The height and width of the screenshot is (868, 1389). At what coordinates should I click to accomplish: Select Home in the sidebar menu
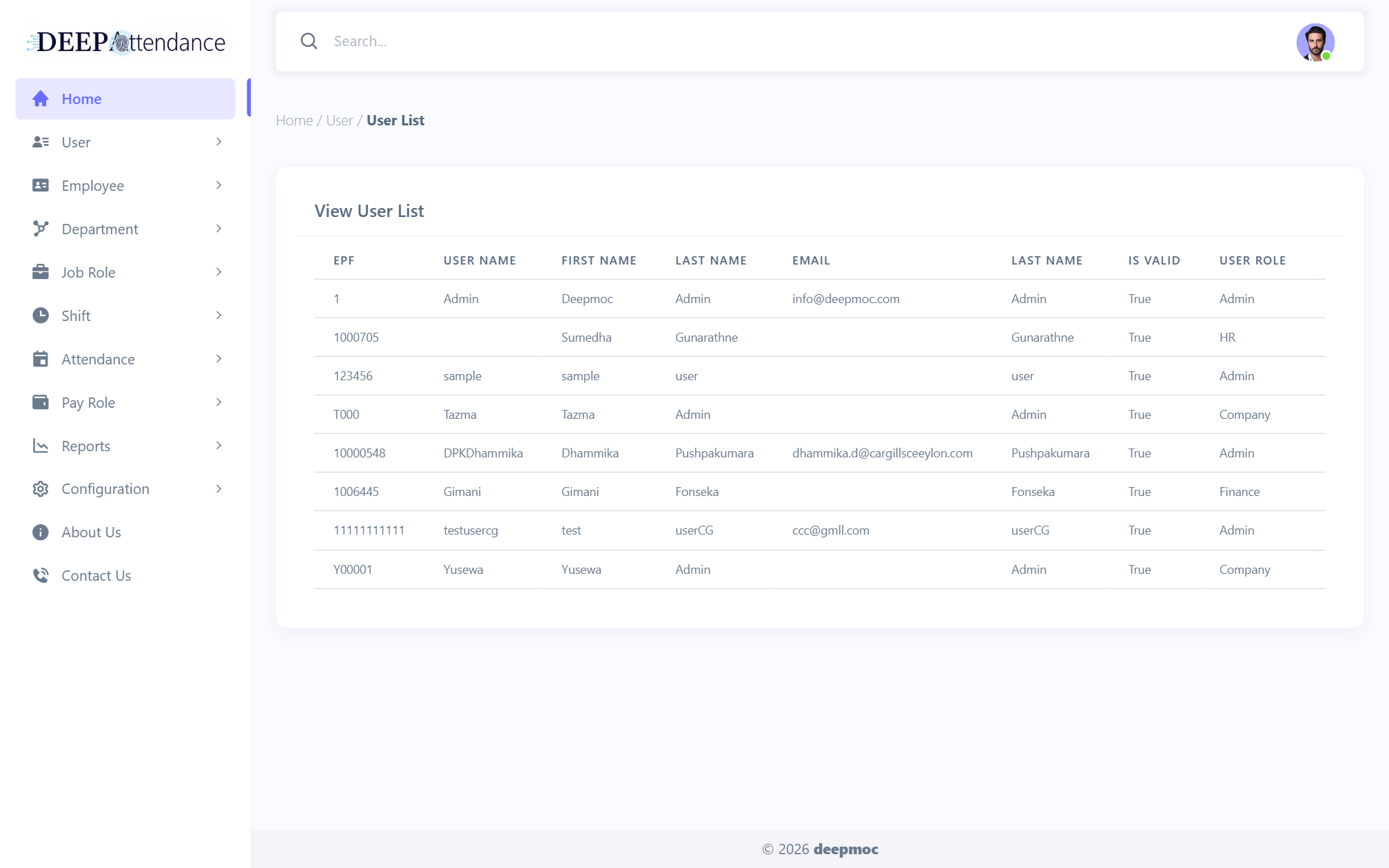coord(125,99)
